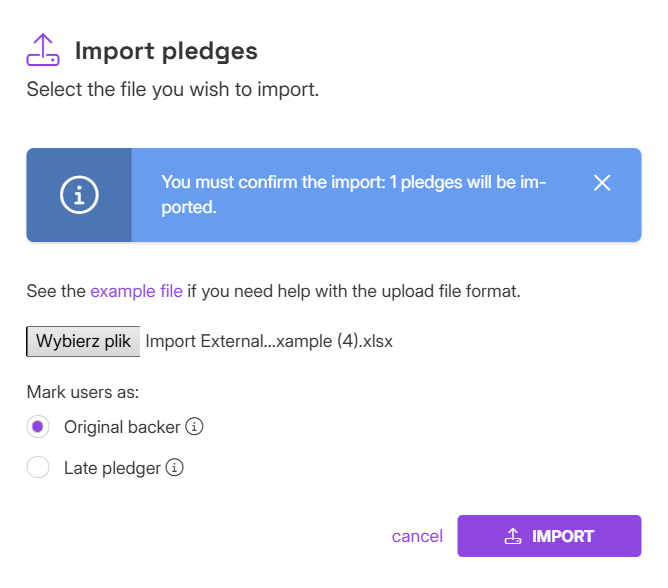Click the 'Mark users as:' label
Image resolution: width=668 pixels, height=588 pixels.
82,391
